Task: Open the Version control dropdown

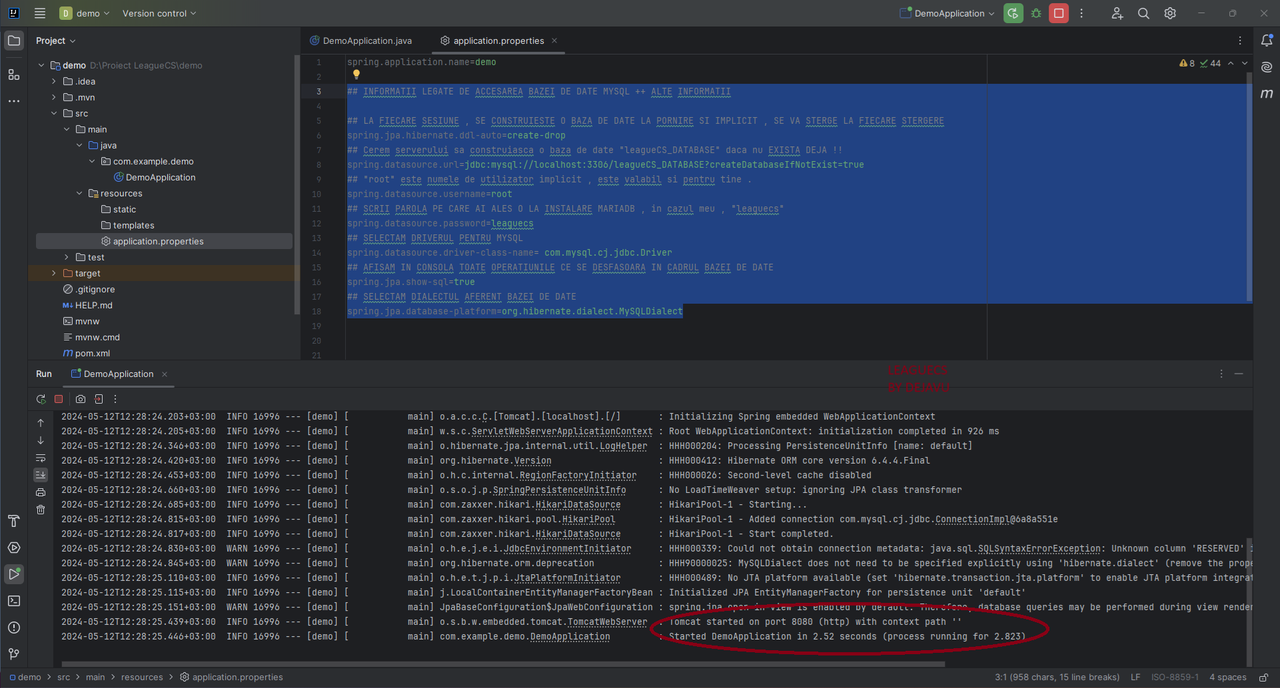Action: (x=159, y=13)
